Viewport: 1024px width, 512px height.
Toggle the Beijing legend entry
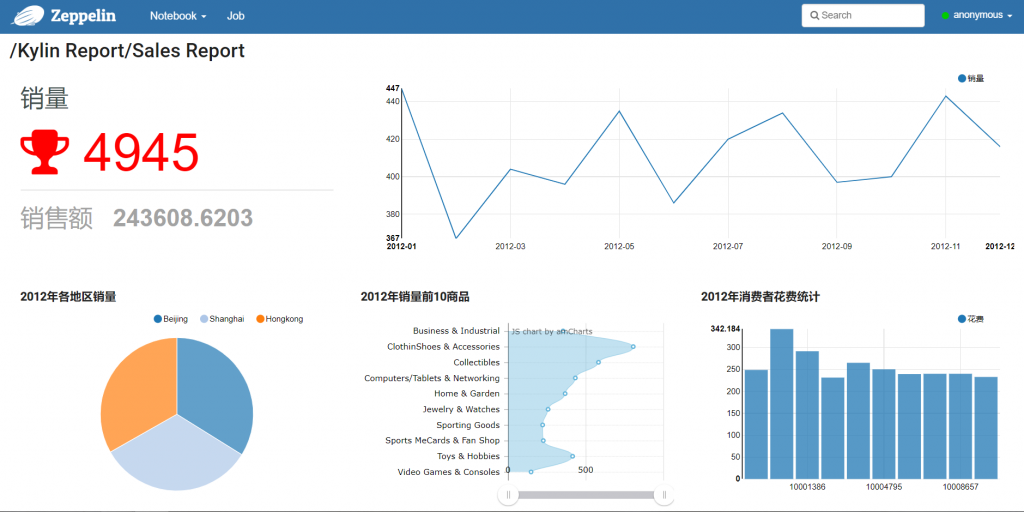[171, 319]
